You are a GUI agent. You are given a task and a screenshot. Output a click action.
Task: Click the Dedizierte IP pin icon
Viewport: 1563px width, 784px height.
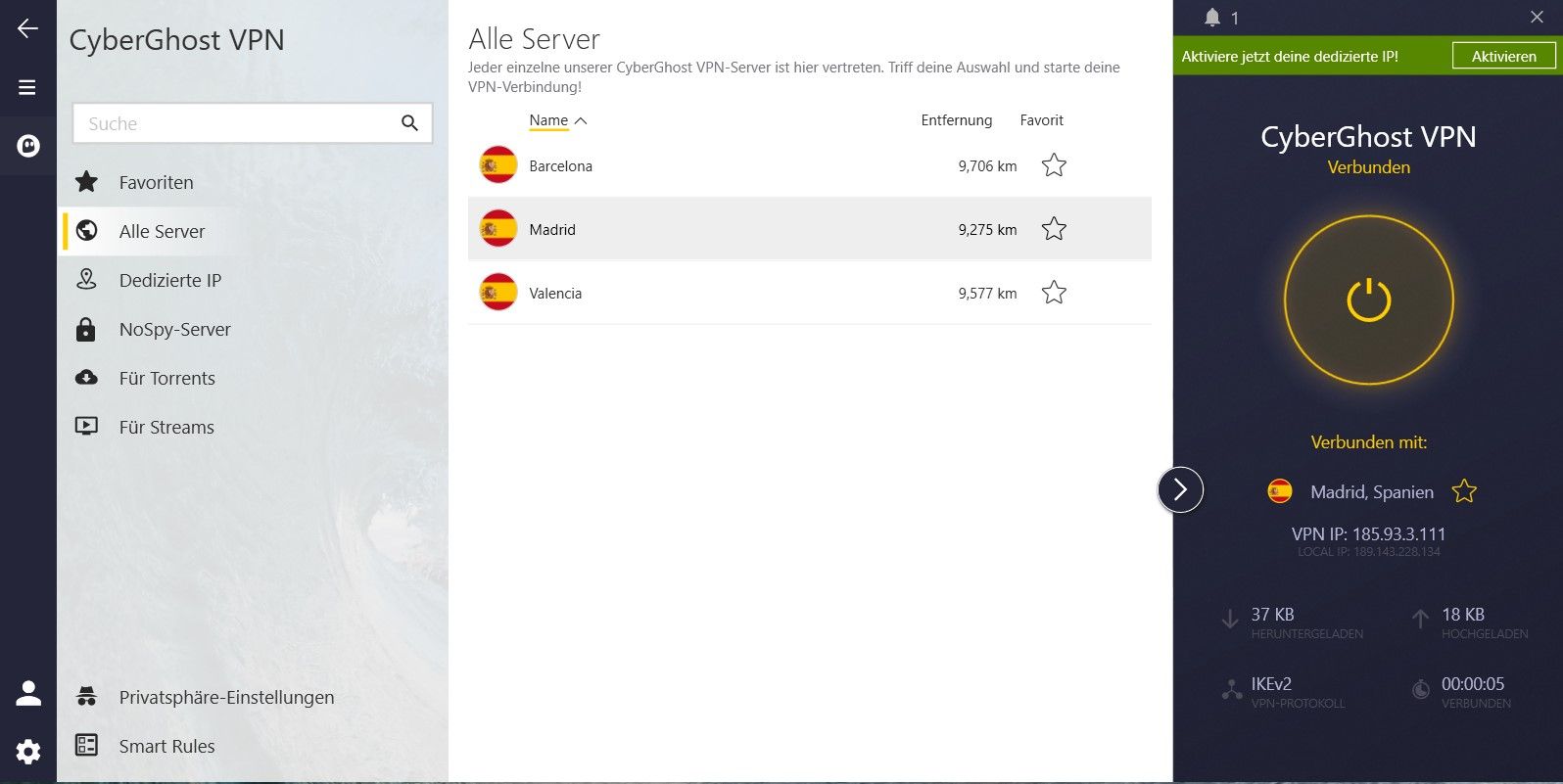pyautogui.click(x=86, y=279)
